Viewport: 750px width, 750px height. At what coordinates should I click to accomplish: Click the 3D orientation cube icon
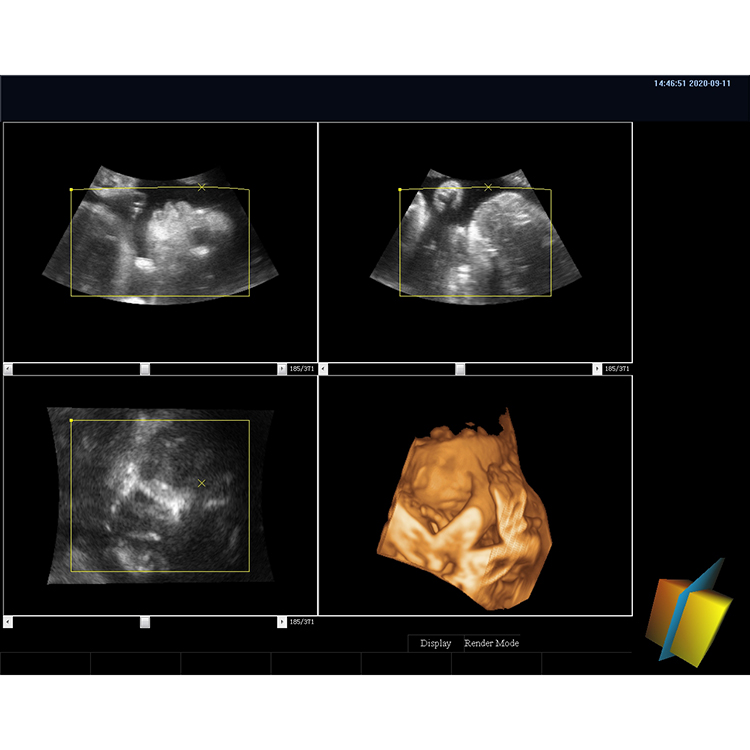[689, 613]
